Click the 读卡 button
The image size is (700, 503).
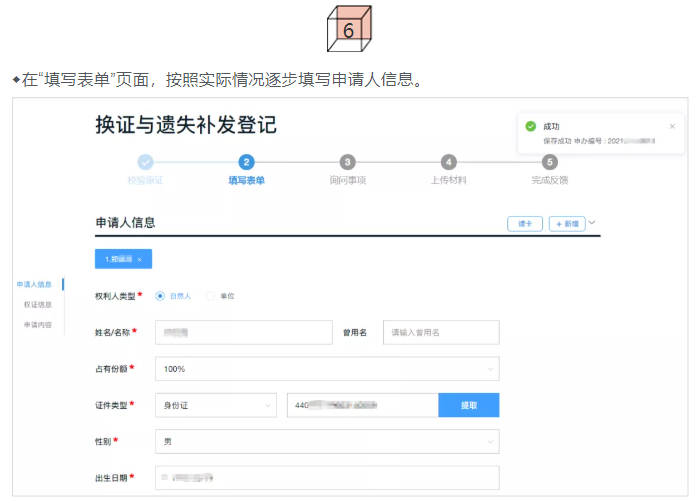coord(525,224)
